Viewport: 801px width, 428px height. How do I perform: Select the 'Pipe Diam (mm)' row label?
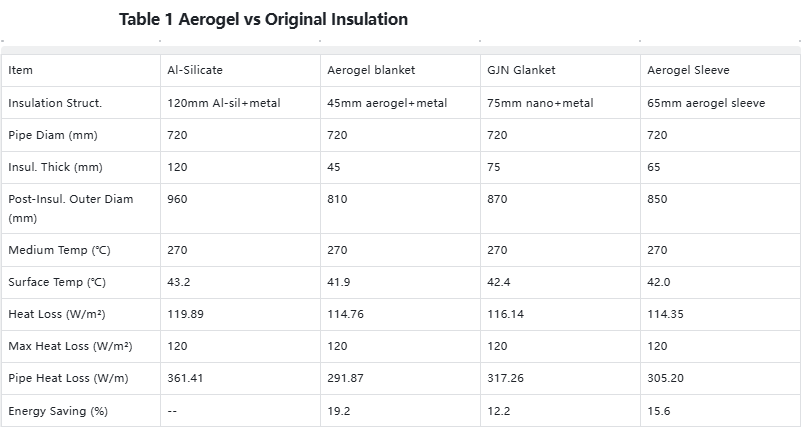click(x=53, y=135)
